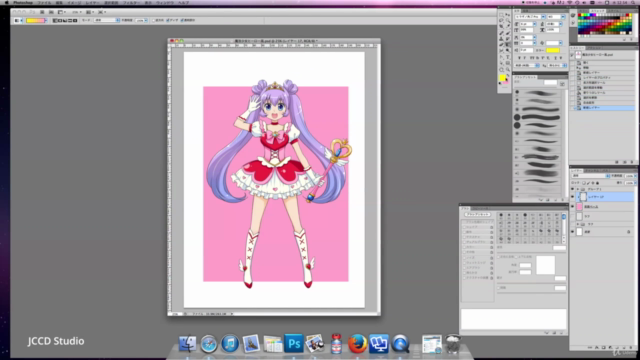Toggle the ディザ (Dither) checkbox
This screenshot has width=640, height=360.
(167, 20)
